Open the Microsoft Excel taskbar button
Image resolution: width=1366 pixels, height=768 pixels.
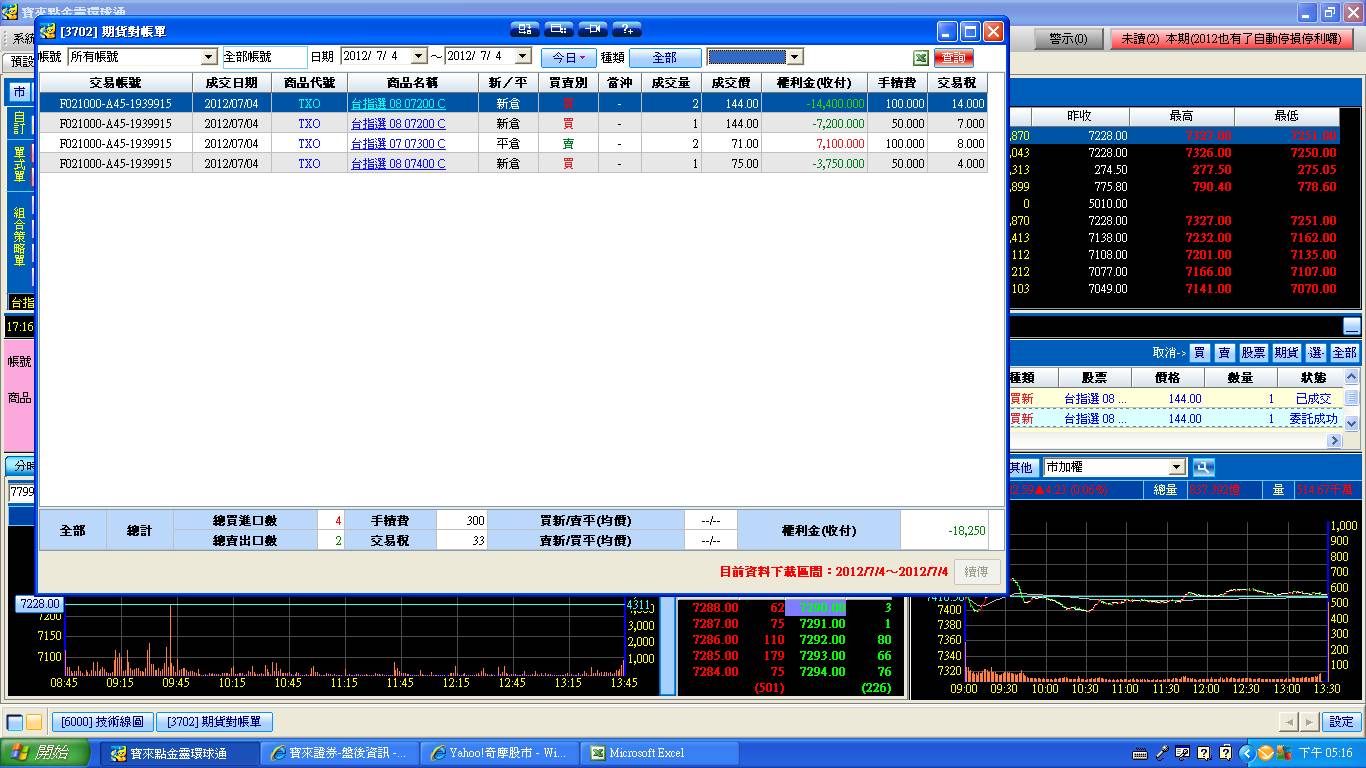662,753
